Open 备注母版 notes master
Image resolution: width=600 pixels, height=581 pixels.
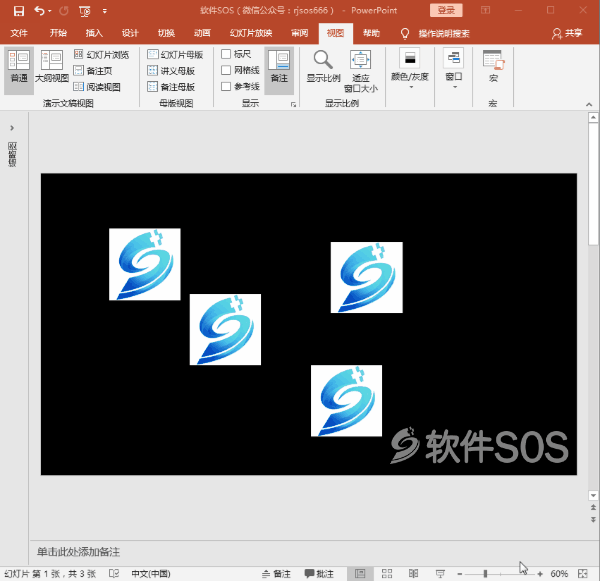point(171,87)
